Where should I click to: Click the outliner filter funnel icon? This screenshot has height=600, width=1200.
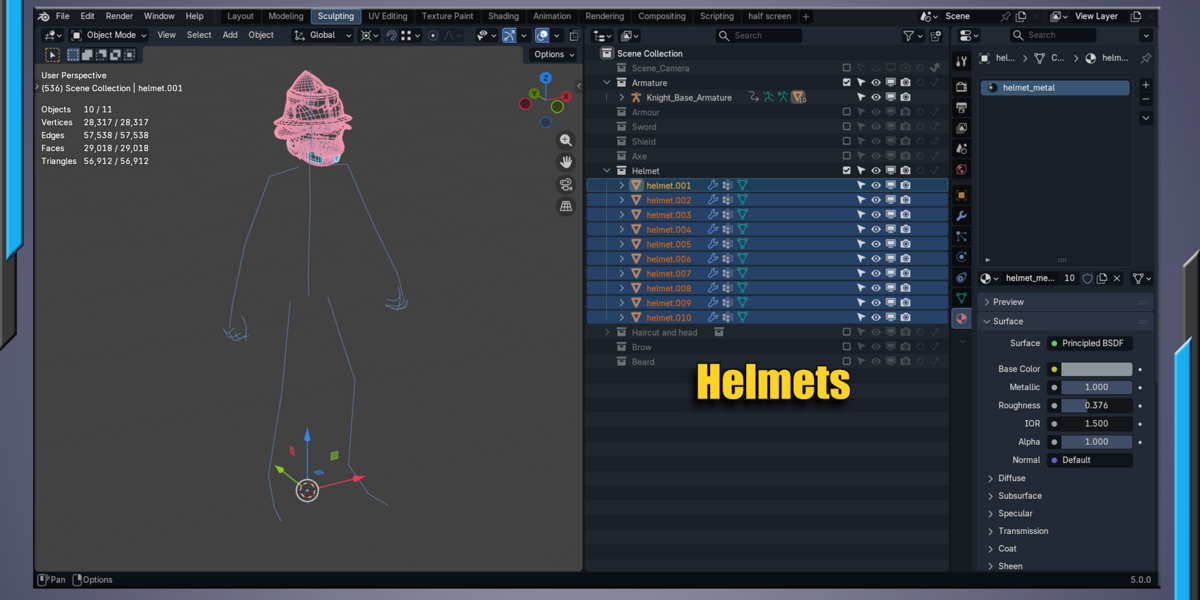coord(908,36)
